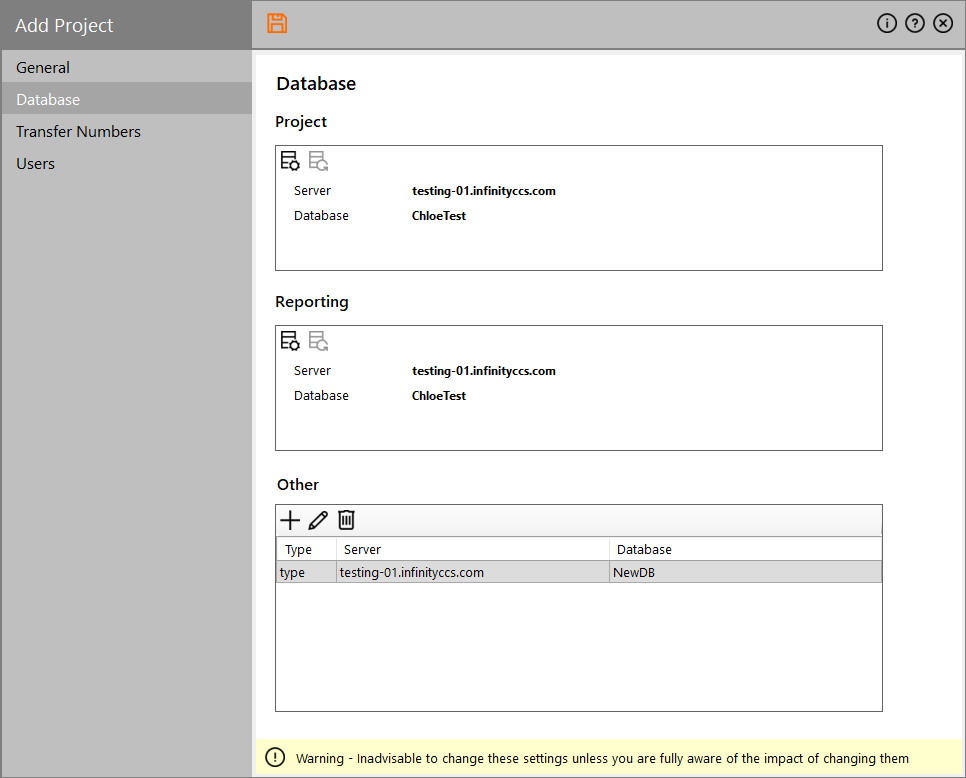
Task: Click testing-01.infinityccs.com cell in Other table
Action: (x=473, y=572)
